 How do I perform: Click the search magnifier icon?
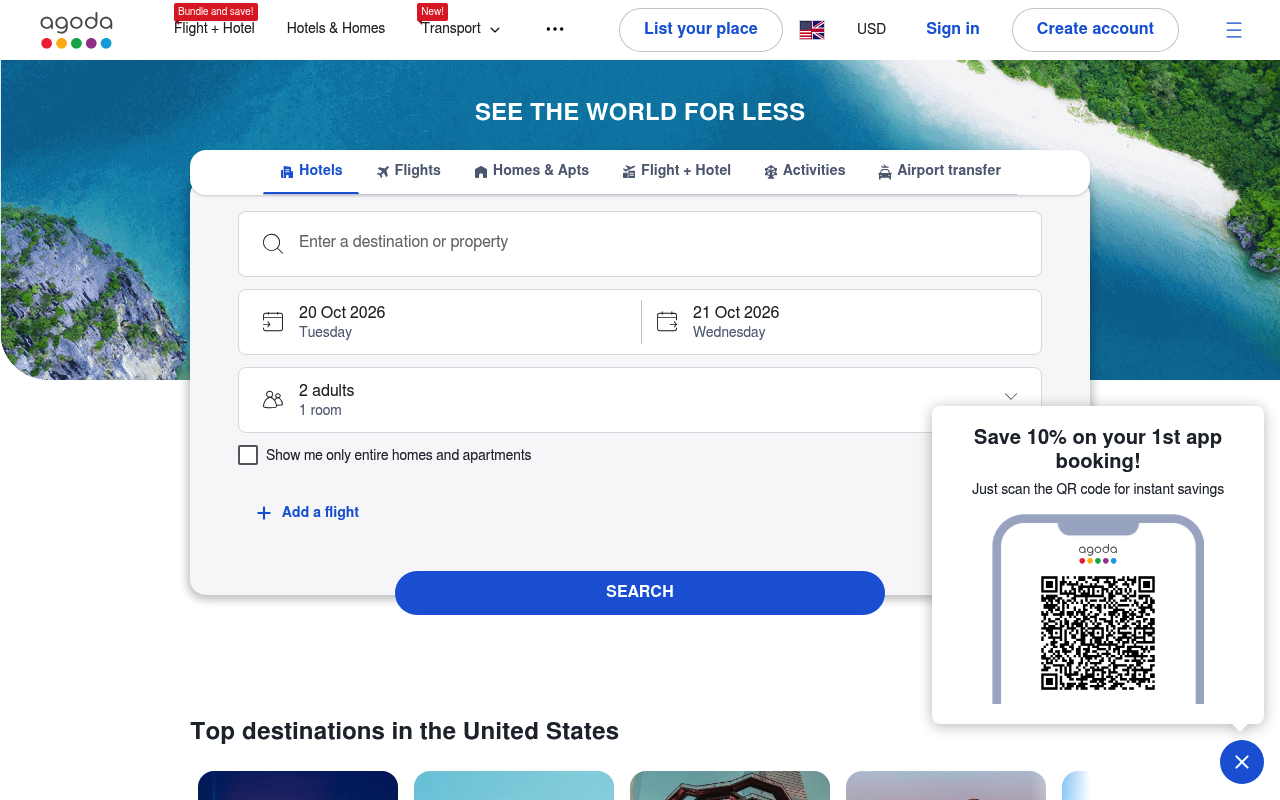[273, 244]
